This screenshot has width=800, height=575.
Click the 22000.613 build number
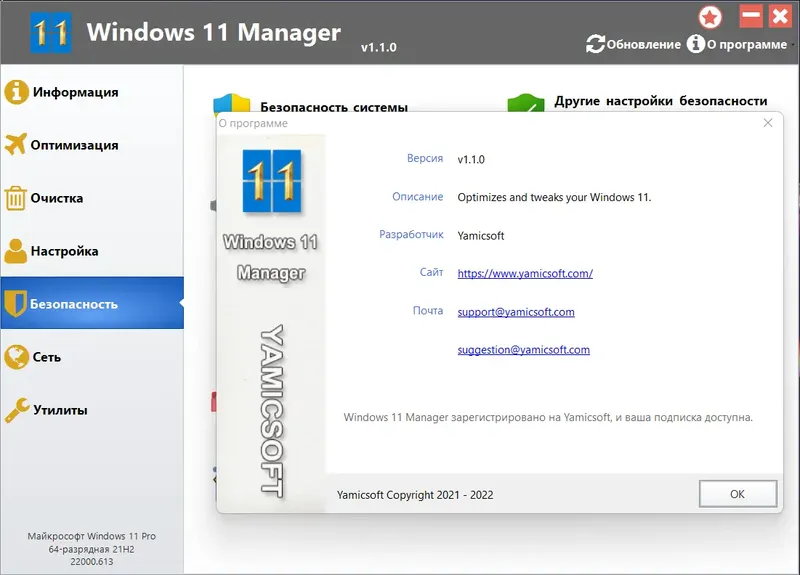[x=92, y=562]
